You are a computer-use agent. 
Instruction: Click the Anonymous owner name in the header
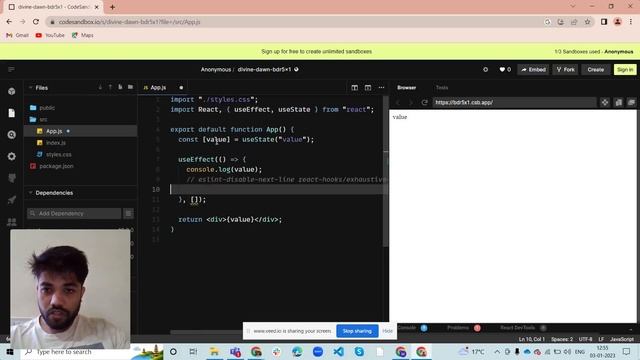[x=216, y=69]
